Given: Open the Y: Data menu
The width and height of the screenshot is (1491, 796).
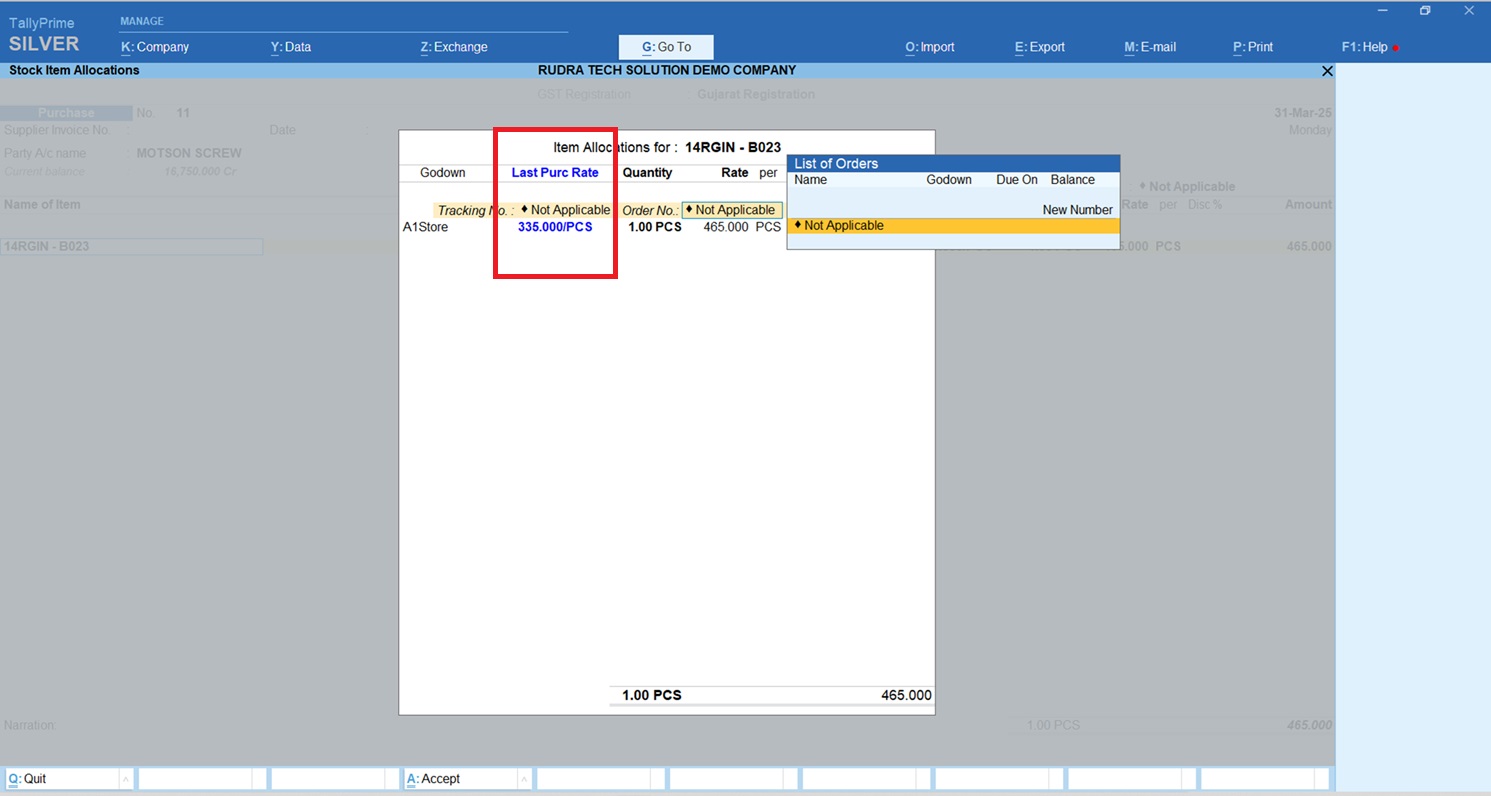Looking at the screenshot, I should tap(291, 47).
